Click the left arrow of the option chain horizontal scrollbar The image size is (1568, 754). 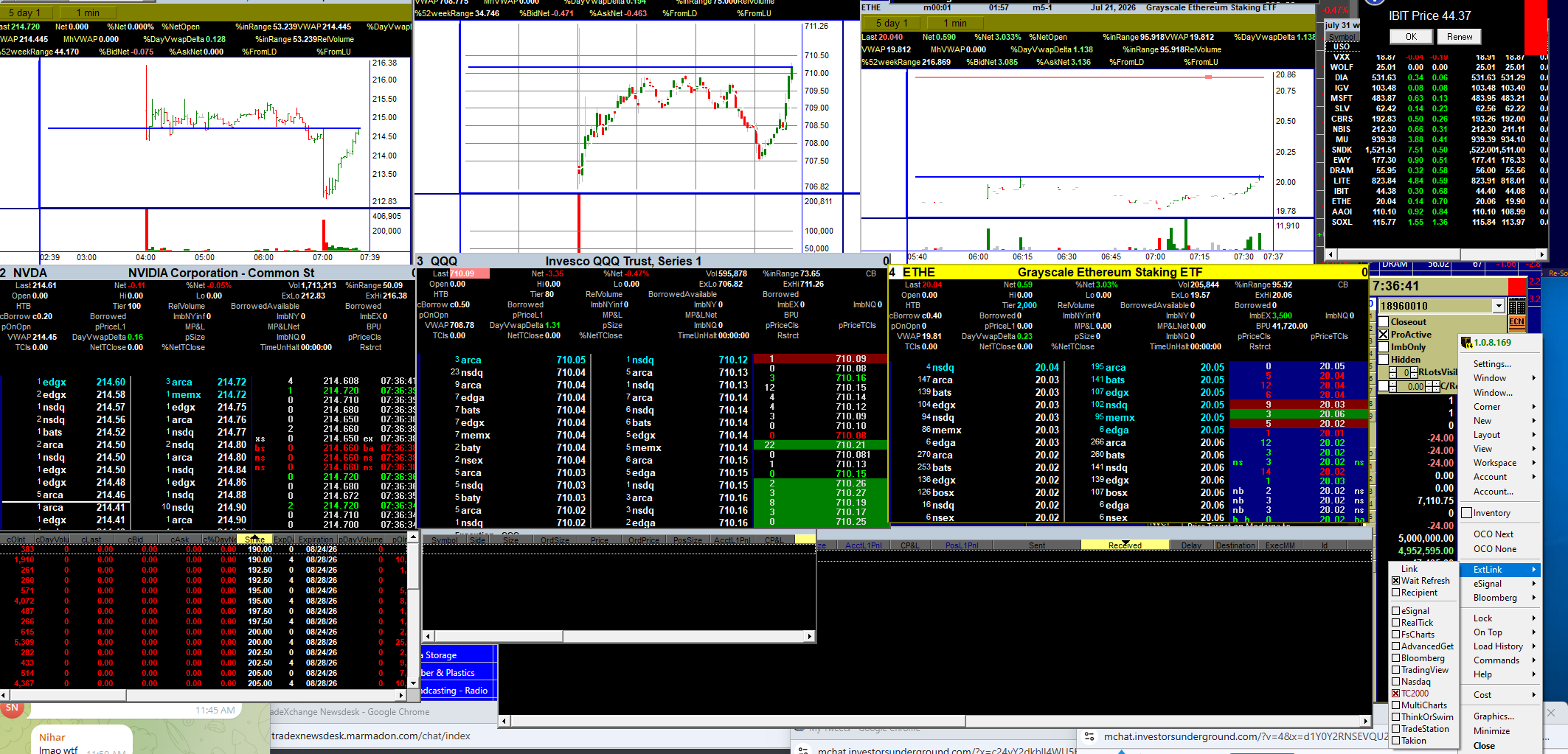[4, 695]
